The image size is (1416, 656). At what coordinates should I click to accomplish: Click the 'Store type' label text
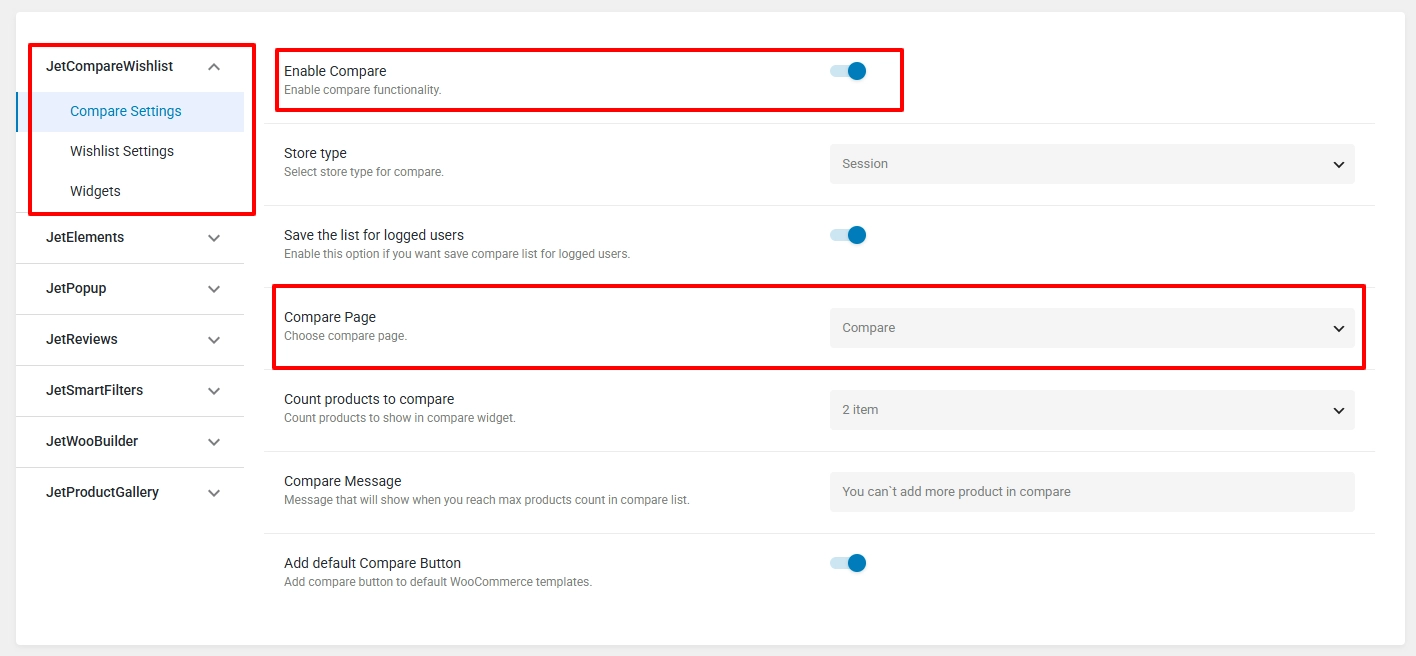[315, 153]
